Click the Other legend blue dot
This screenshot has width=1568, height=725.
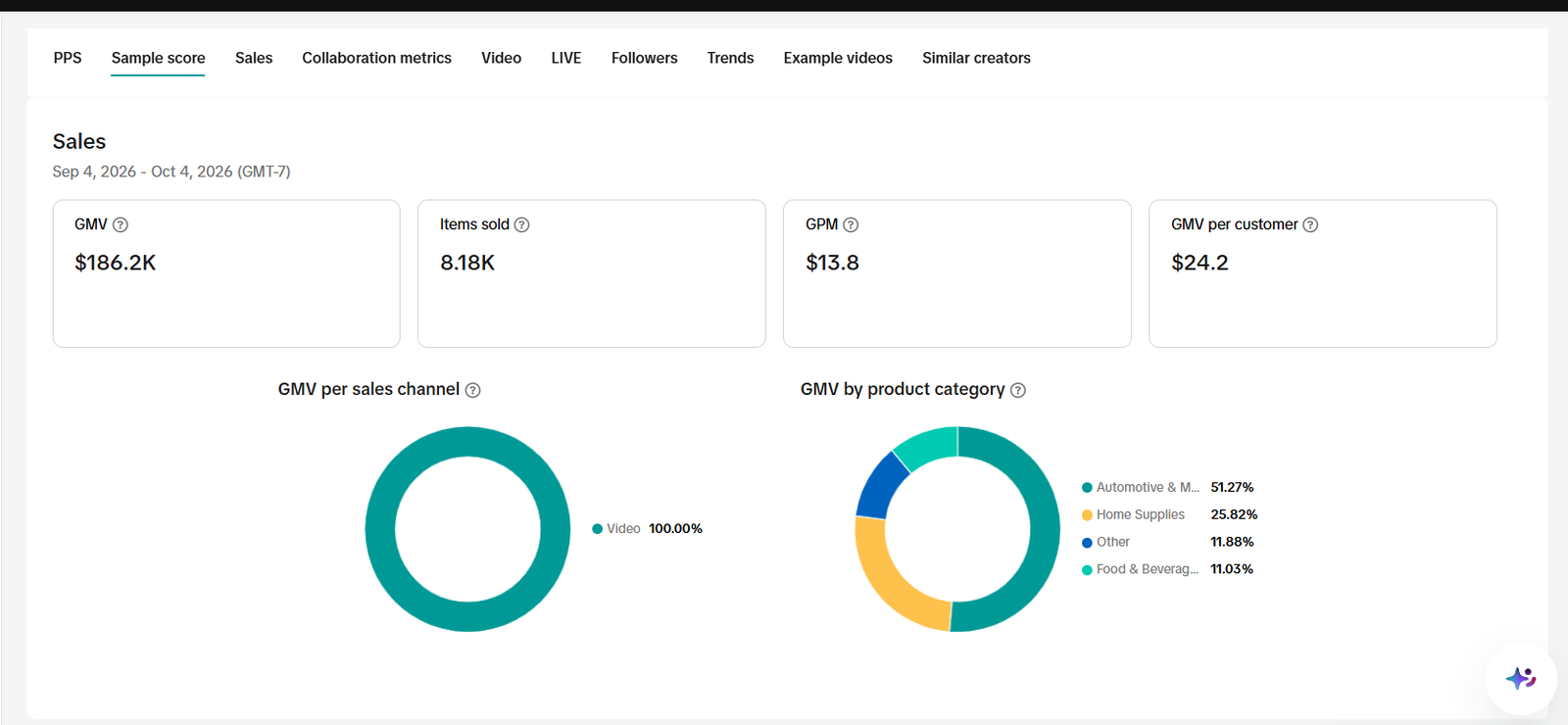point(1087,543)
